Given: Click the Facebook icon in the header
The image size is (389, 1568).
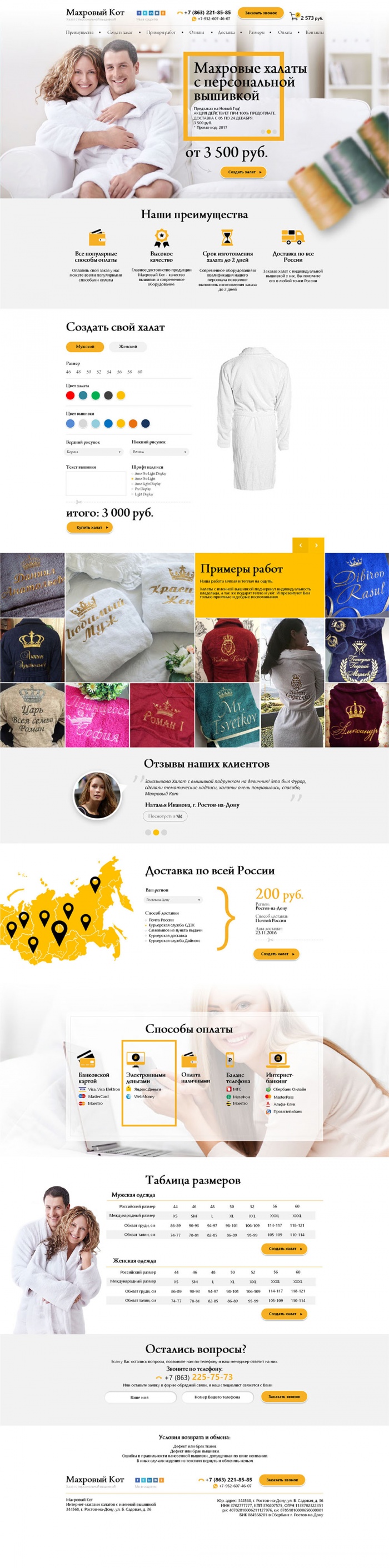Looking at the screenshot, I should [x=138, y=13].
